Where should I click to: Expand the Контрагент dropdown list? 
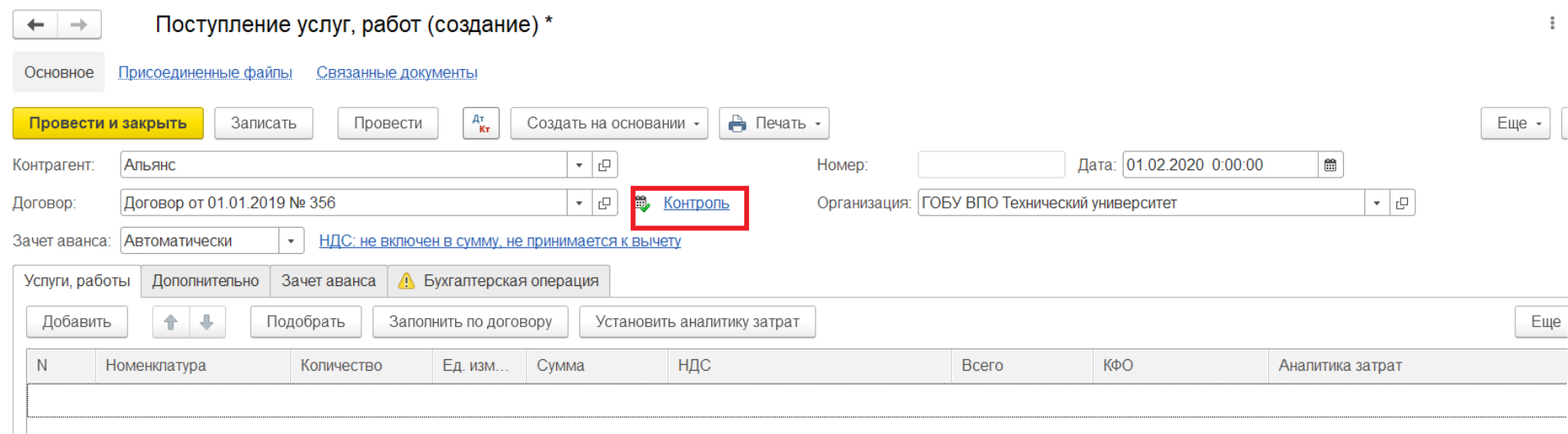click(579, 165)
